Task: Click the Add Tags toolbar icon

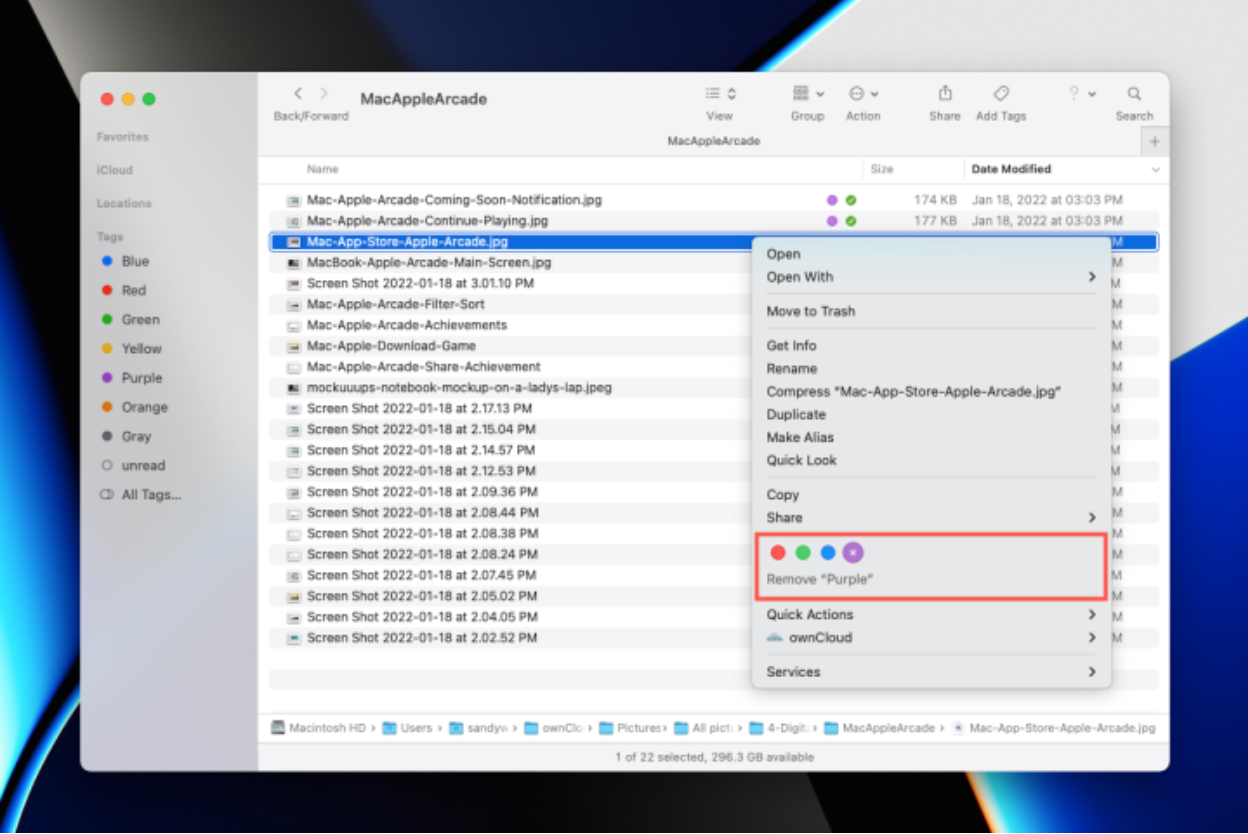Action: [1001, 93]
